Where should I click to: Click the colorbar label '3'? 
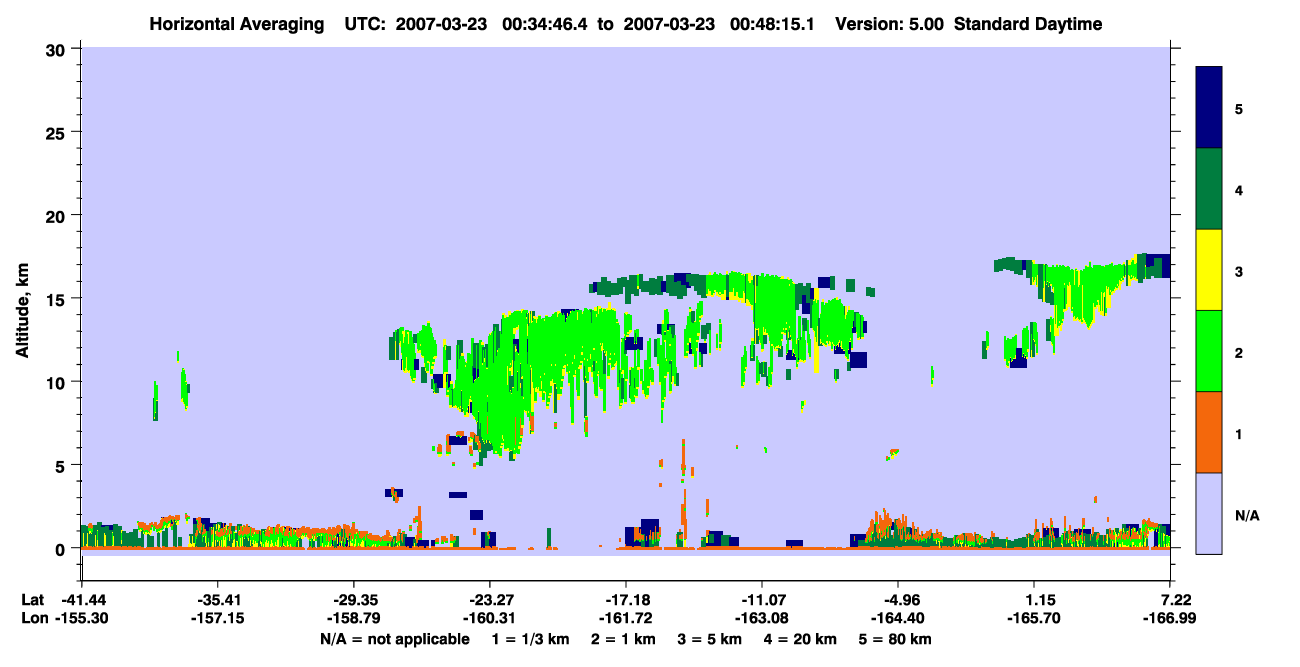point(1239,271)
